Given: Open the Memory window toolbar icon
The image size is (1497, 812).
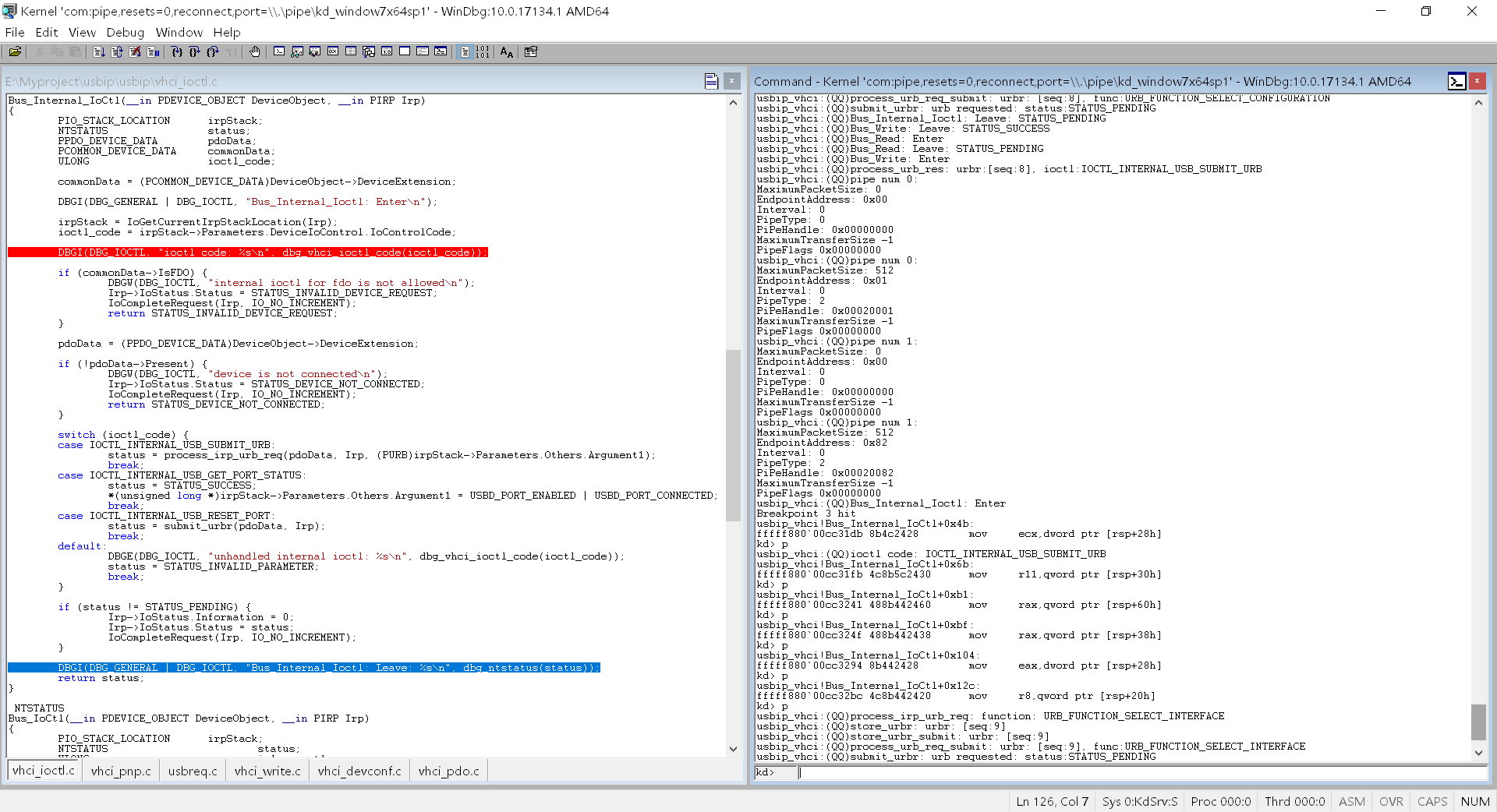Looking at the screenshot, I should (351, 51).
